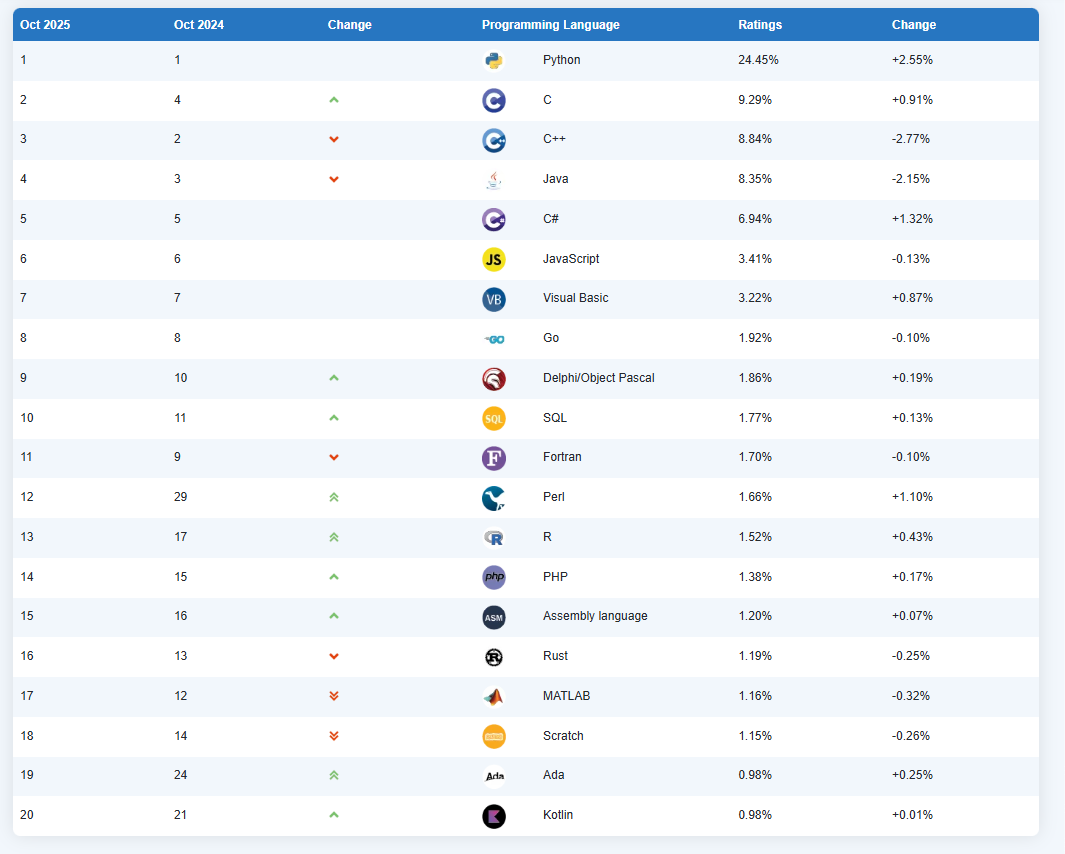Click the green up arrow in C row
Screen dimensions: 1065x854
[x=334, y=100]
